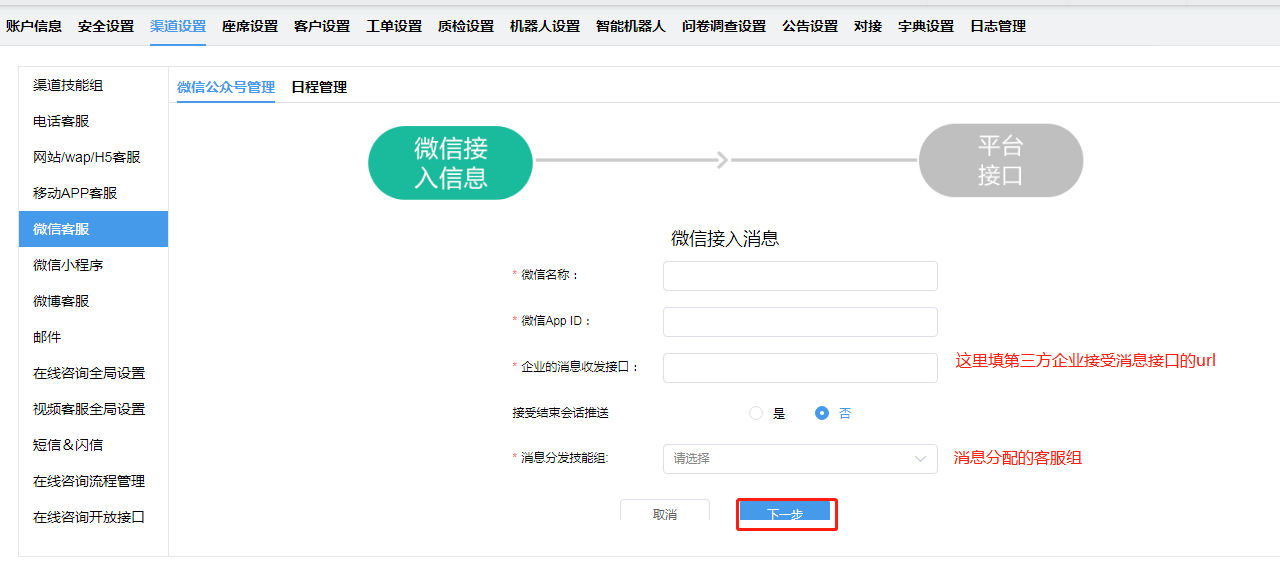Select 是 for 接受结束会话推送
This screenshot has width=1280, height=570.
click(x=756, y=413)
